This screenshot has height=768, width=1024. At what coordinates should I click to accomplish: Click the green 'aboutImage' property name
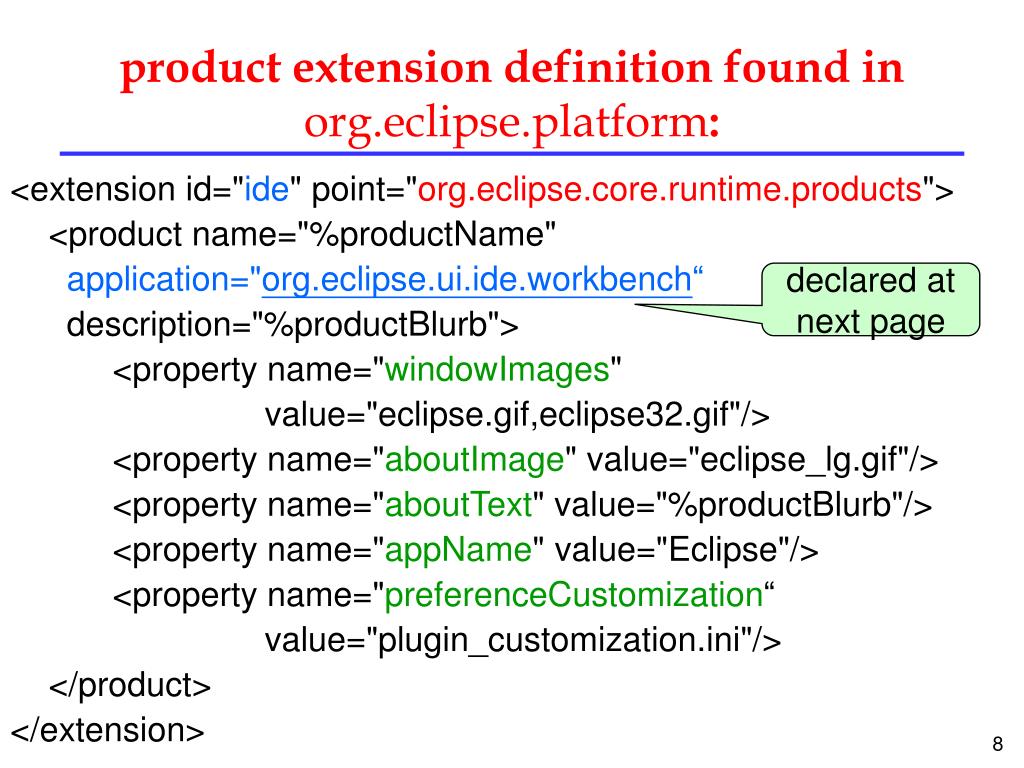click(474, 460)
